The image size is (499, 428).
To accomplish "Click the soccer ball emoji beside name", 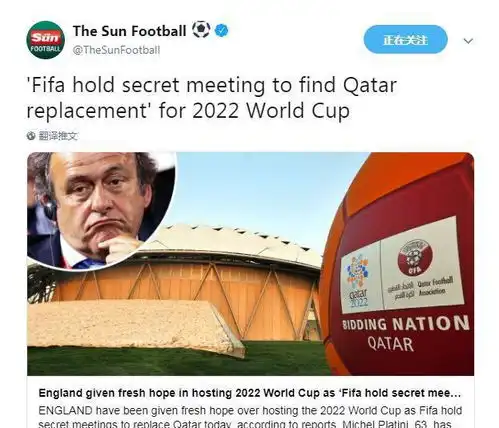I will pyautogui.click(x=201, y=29).
